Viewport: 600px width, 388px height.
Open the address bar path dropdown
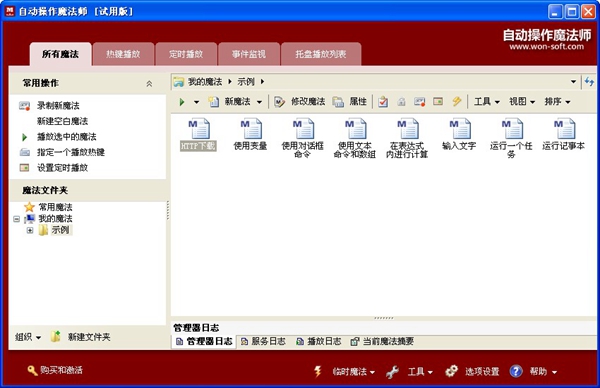[x=573, y=82]
